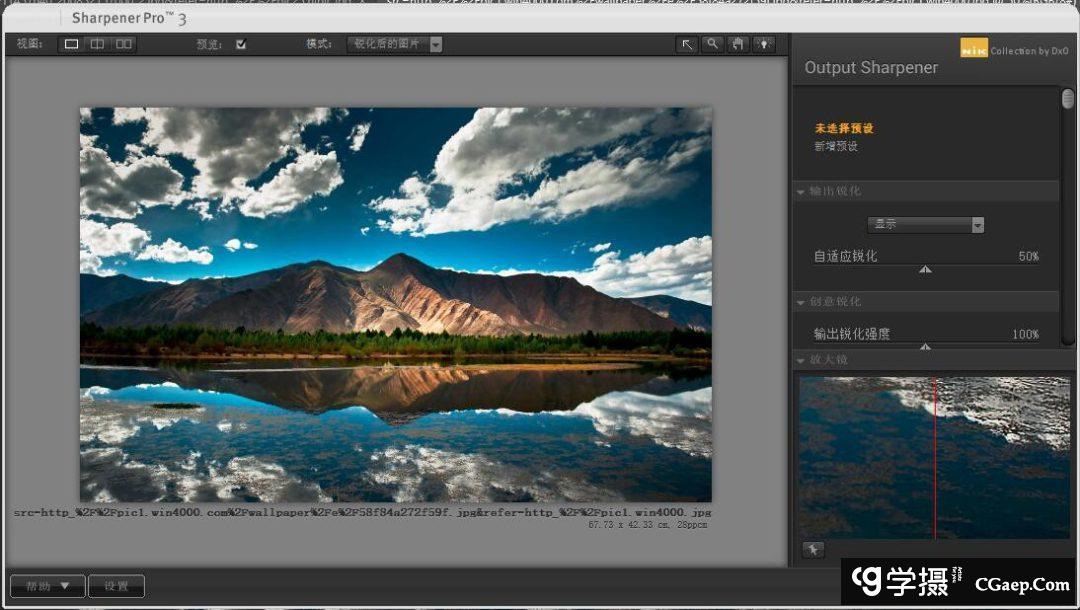1080x610 pixels.
Task: Click the lightbulb background color icon
Action: point(764,44)
